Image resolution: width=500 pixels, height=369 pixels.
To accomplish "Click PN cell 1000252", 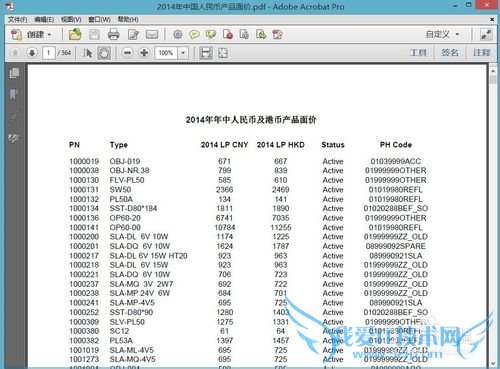I will (x=84, y=313).
